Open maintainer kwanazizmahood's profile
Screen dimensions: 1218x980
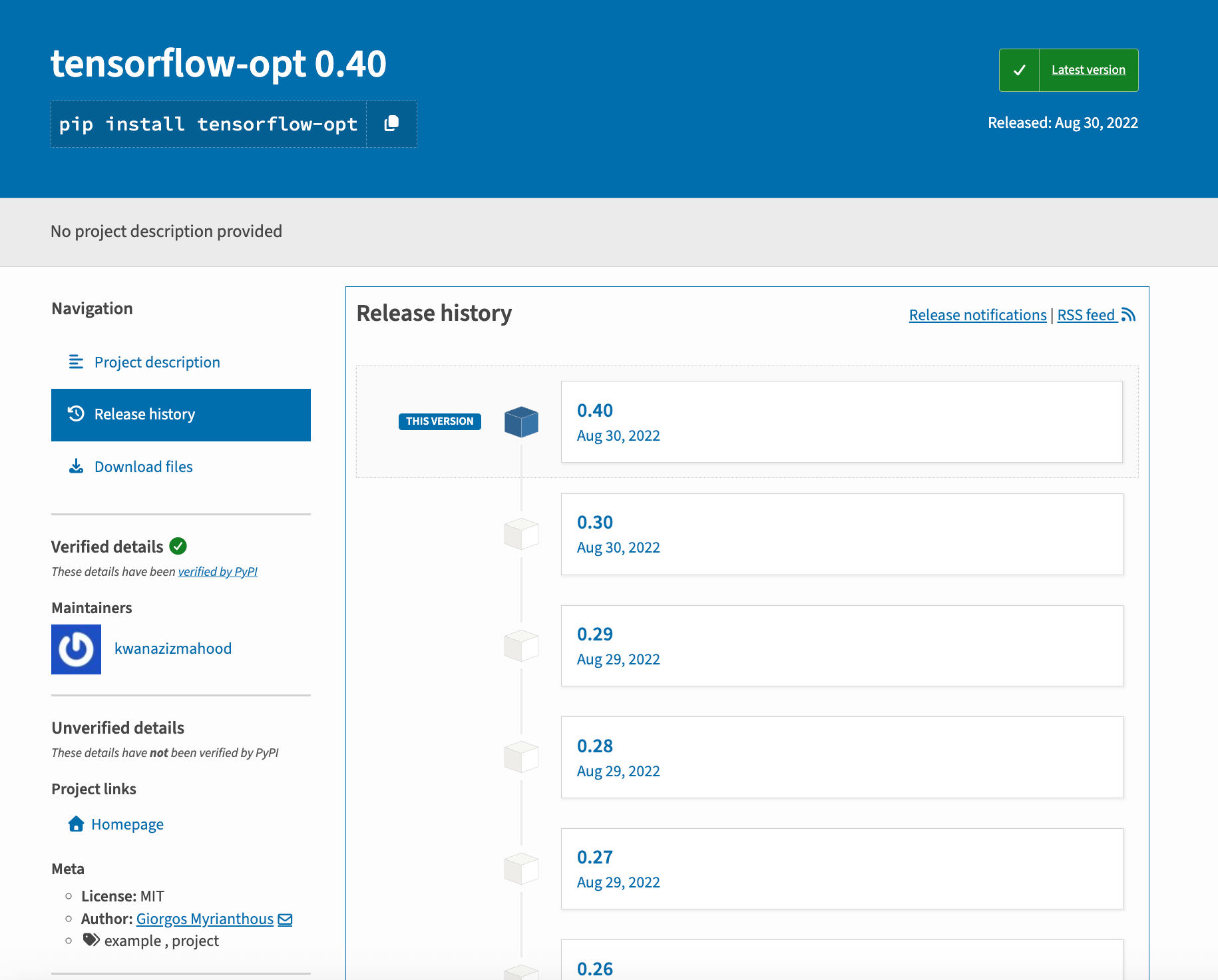pos(173,648)
